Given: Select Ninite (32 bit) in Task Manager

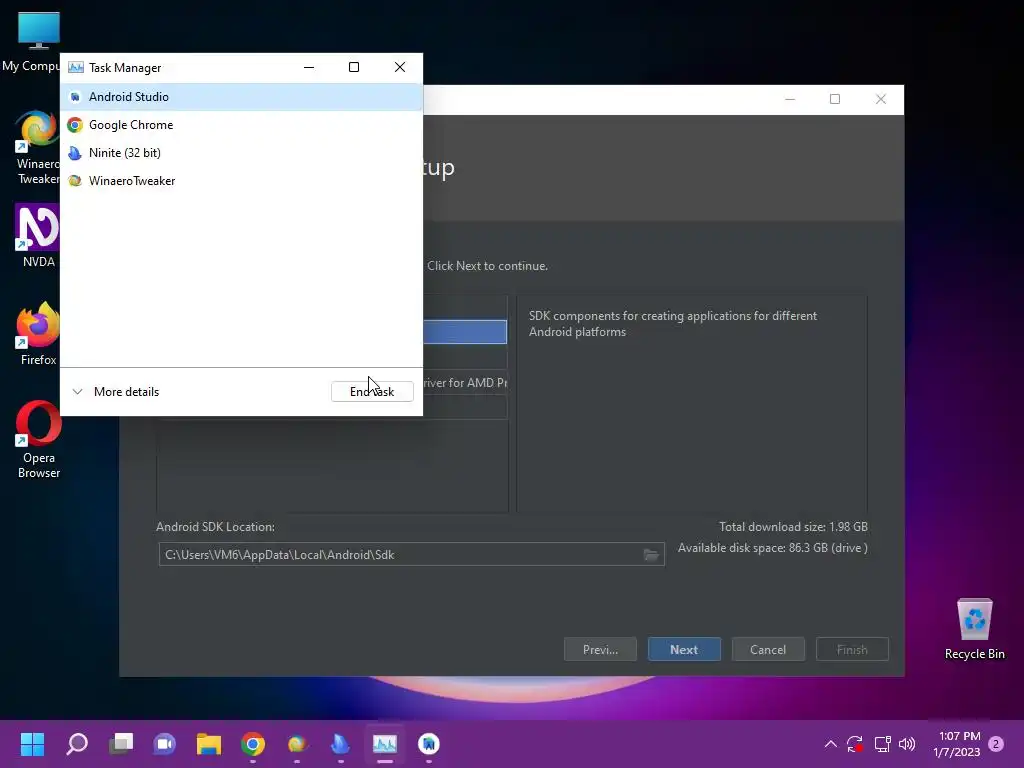Looking at the screenshot, I should (242, 153).
